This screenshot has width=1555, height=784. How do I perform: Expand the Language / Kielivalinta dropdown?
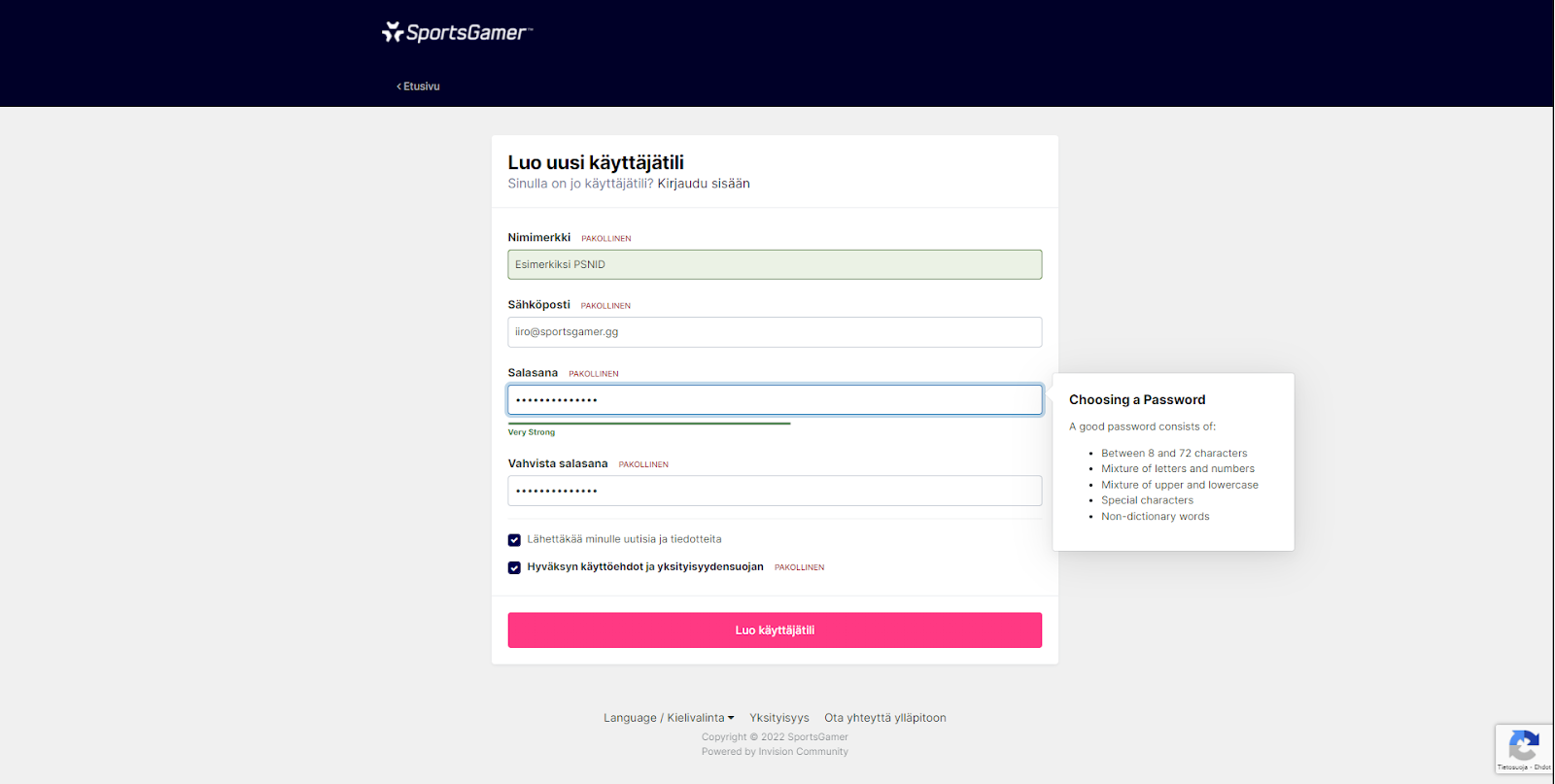(x=669, y=718)
